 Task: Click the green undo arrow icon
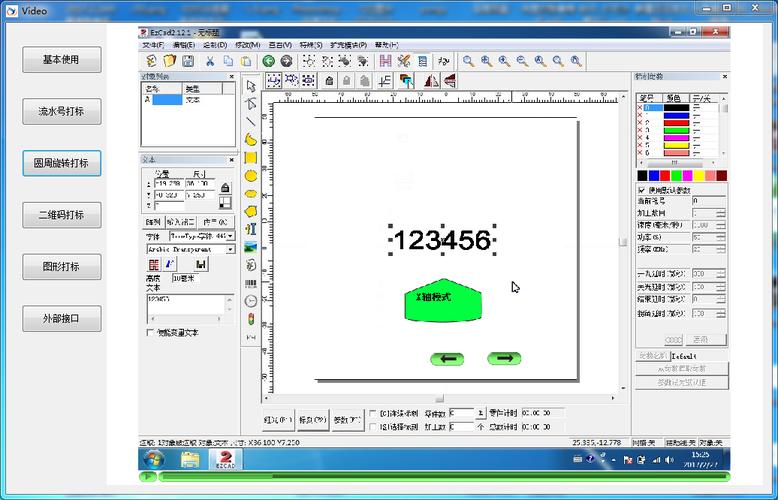268,61
